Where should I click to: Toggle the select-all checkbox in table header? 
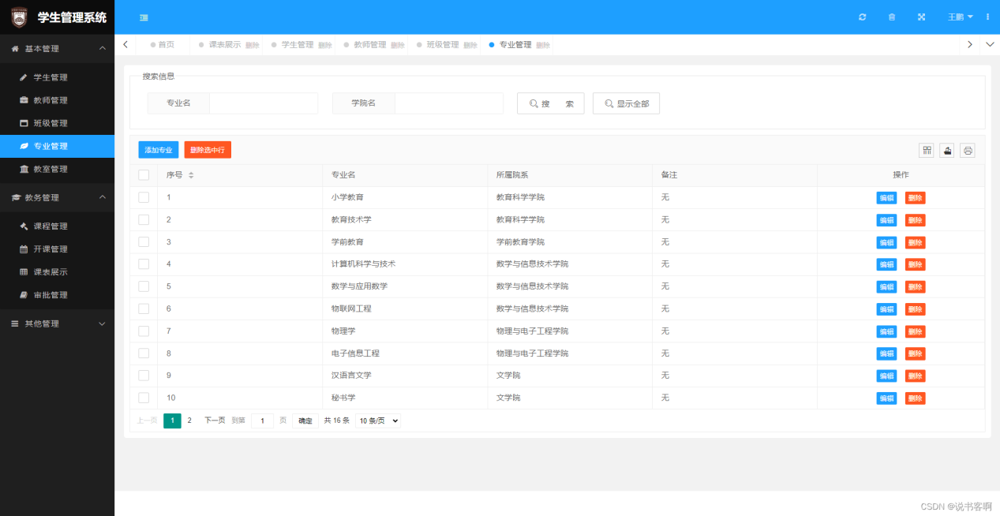point(143,175)
